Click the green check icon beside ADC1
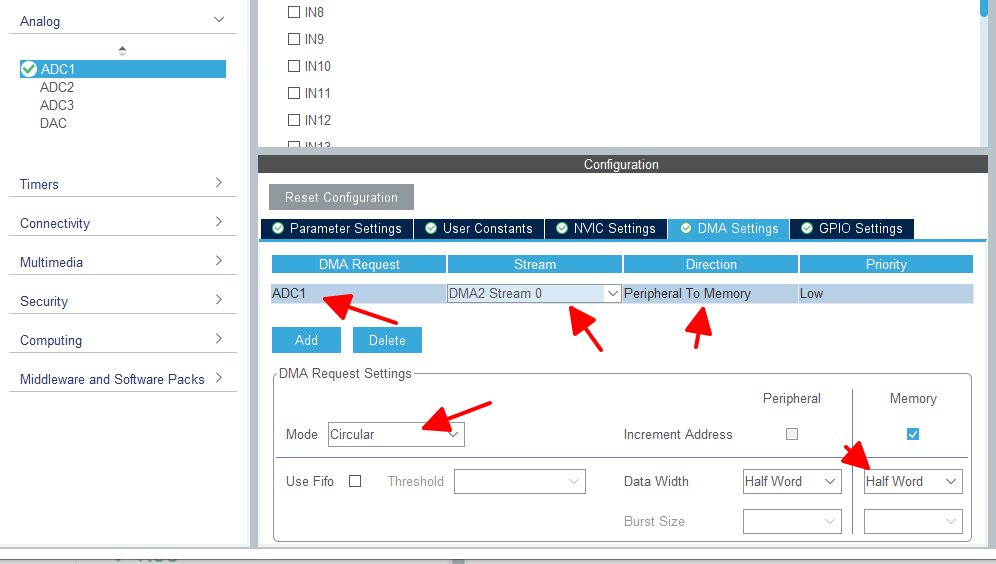Viewport: 996px width, 564px height. (29, 69)
